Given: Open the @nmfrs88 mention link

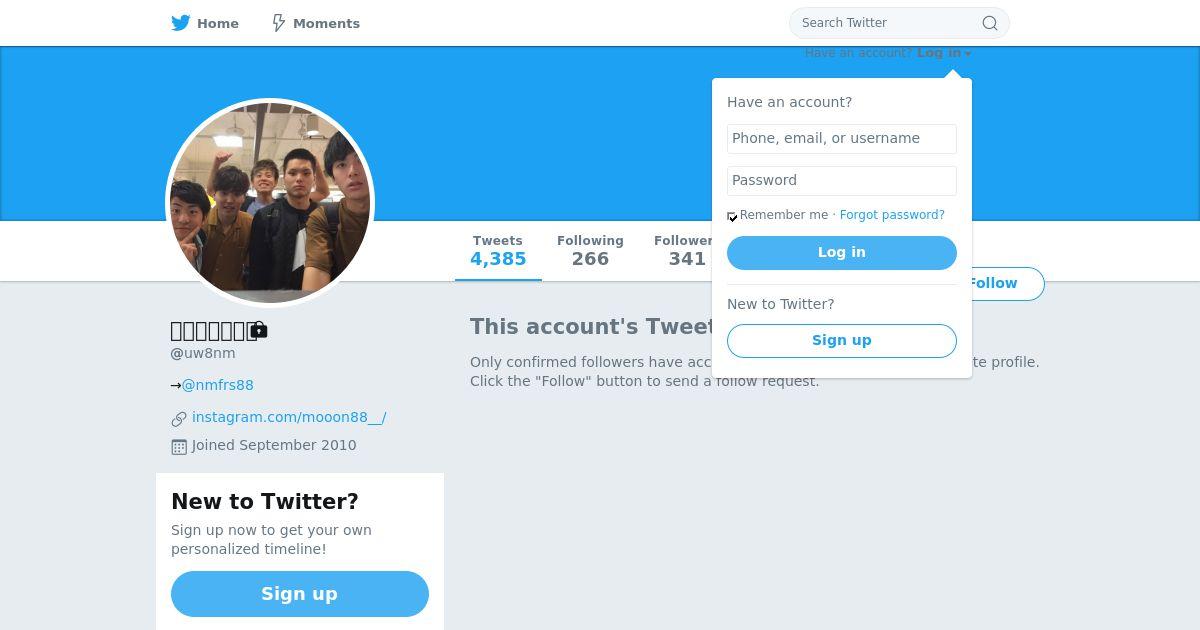Looking at the screenshot, I should [217, 385].
